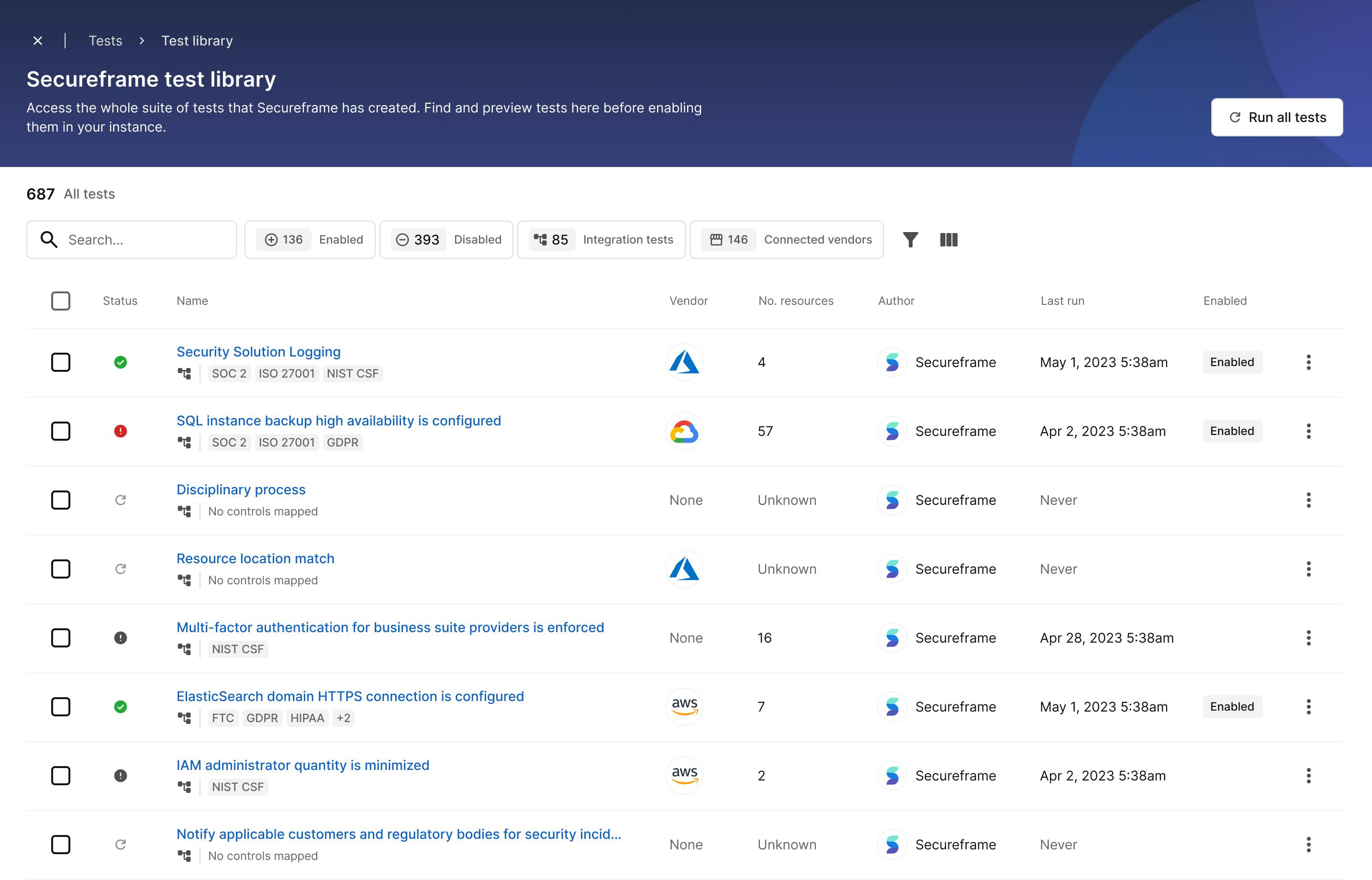Click the SQL instance backup high availability link

(x=338, y=420)
